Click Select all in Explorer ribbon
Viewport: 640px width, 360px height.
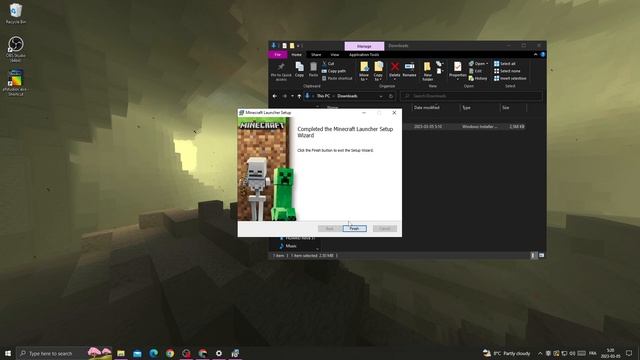point(505,64)
